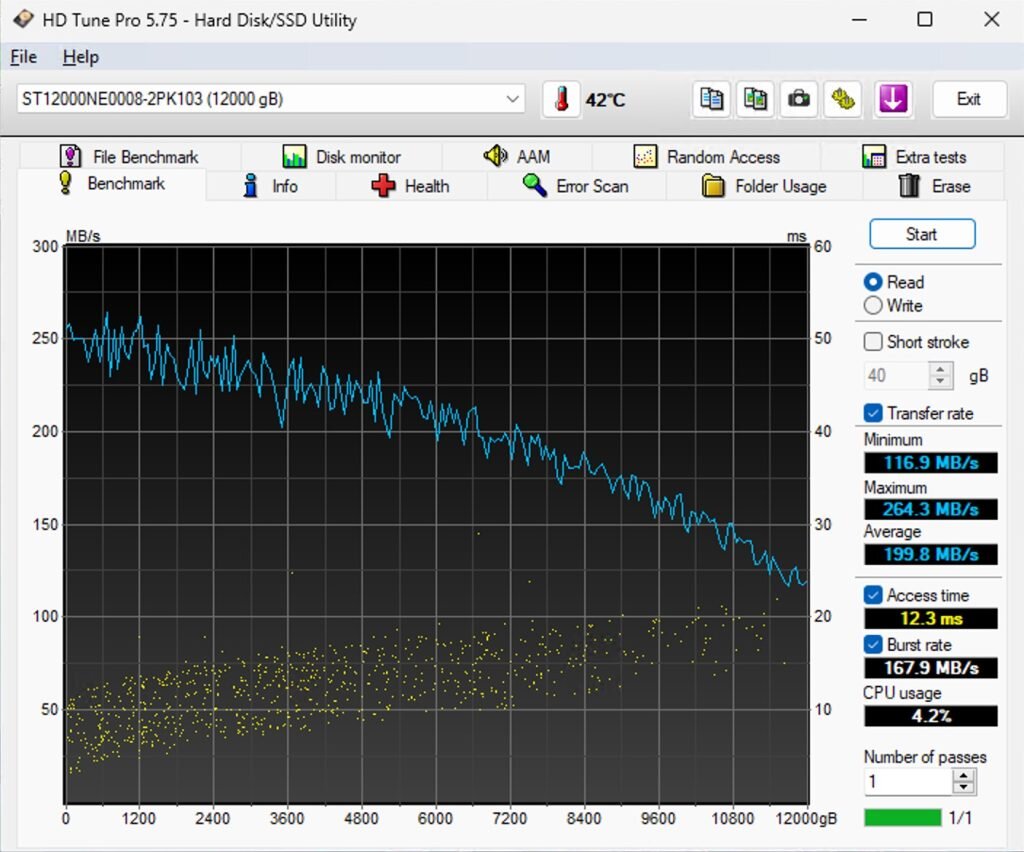Image resolution: width=1024 pixels, height=852 pixels.
Task: Click the green pass progress bar
Action: [x=903, y=817]
